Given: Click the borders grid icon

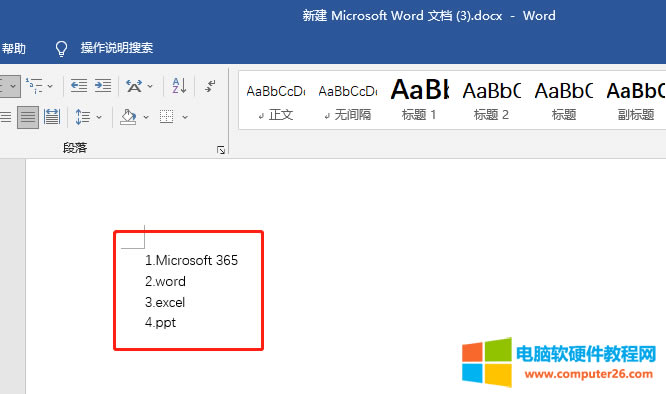Looking at the screenshot, I should [x=166, y=116].
